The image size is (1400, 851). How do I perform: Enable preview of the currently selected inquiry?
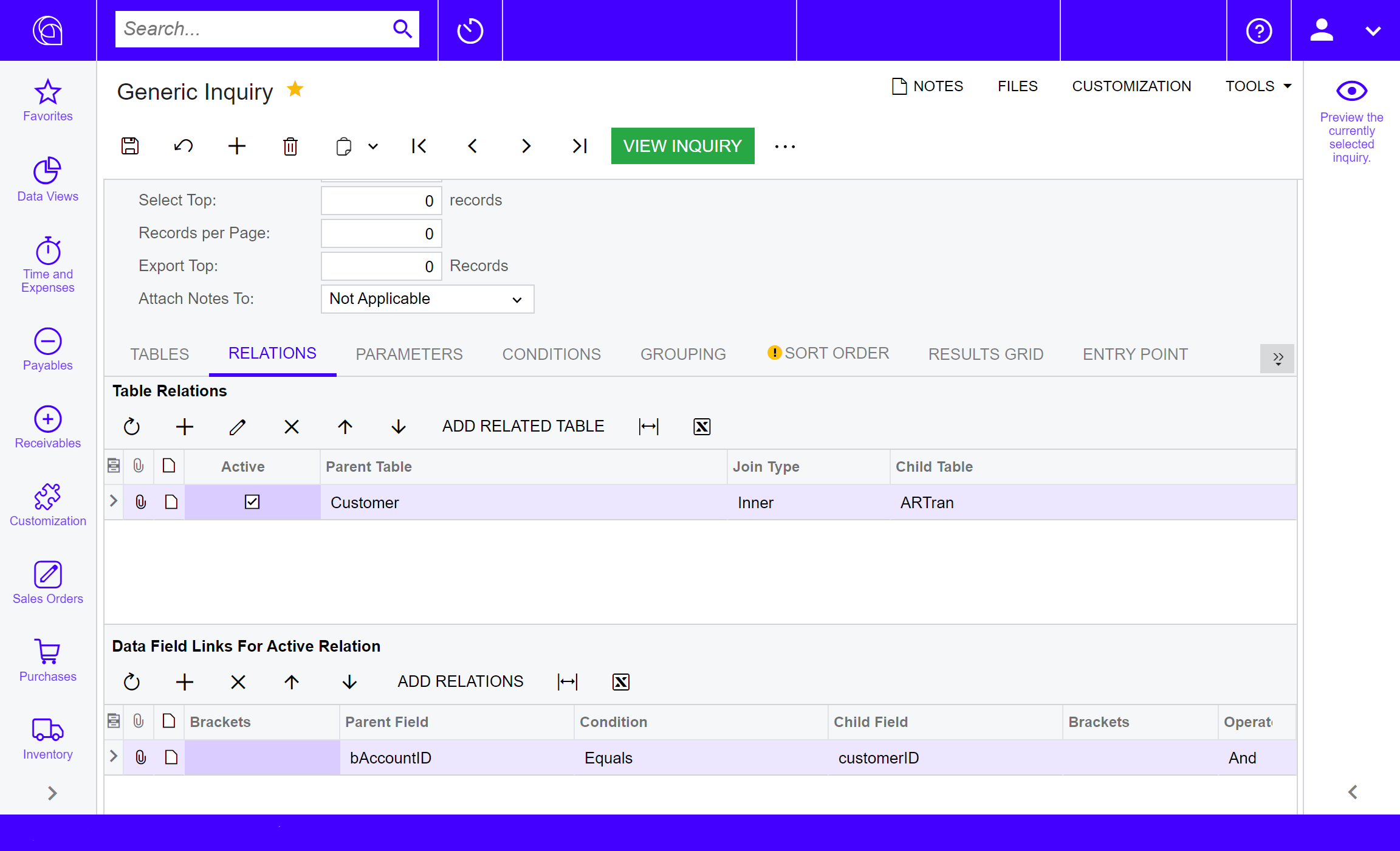(x=1351, y=91)
